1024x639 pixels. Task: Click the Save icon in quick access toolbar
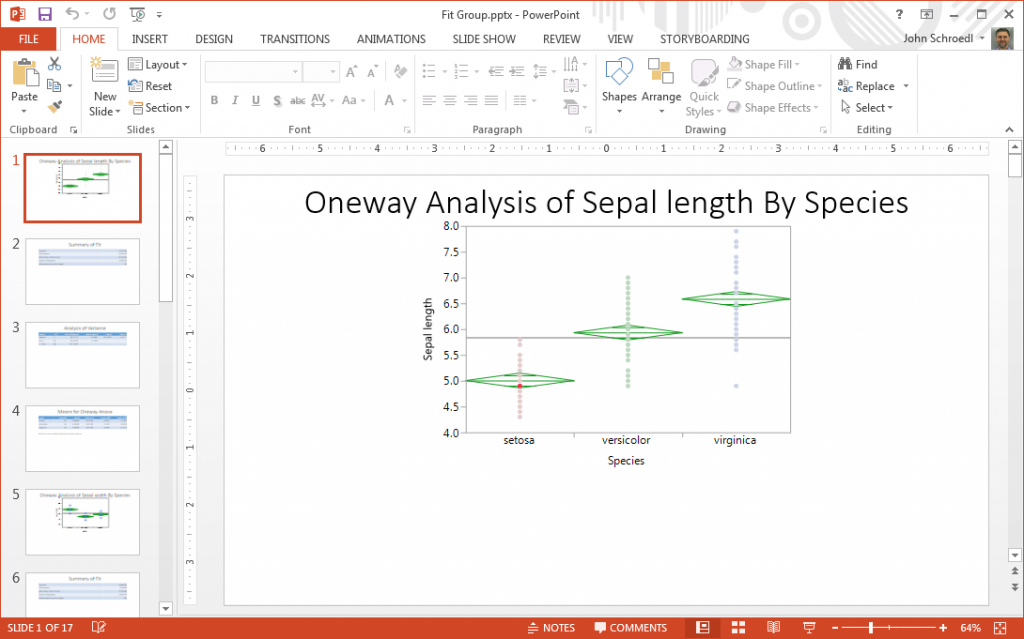(44, 14)
